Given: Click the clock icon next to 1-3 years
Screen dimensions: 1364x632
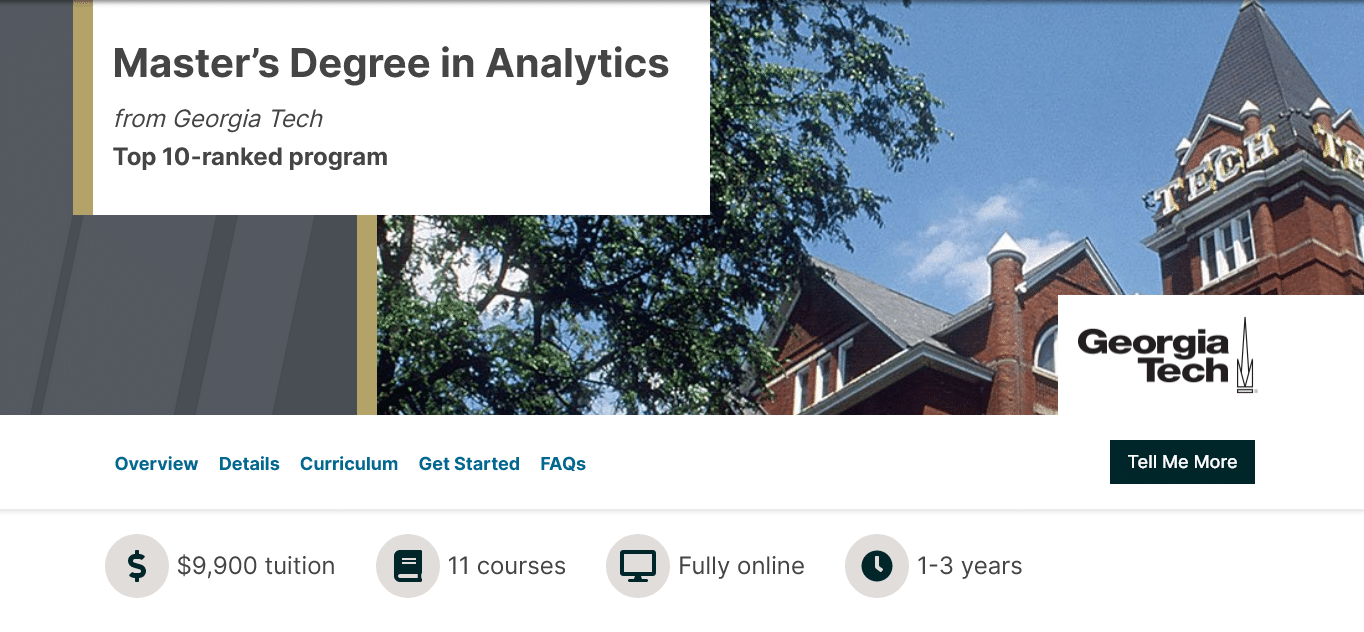Looking at the screenshot, I should (875, 565).
